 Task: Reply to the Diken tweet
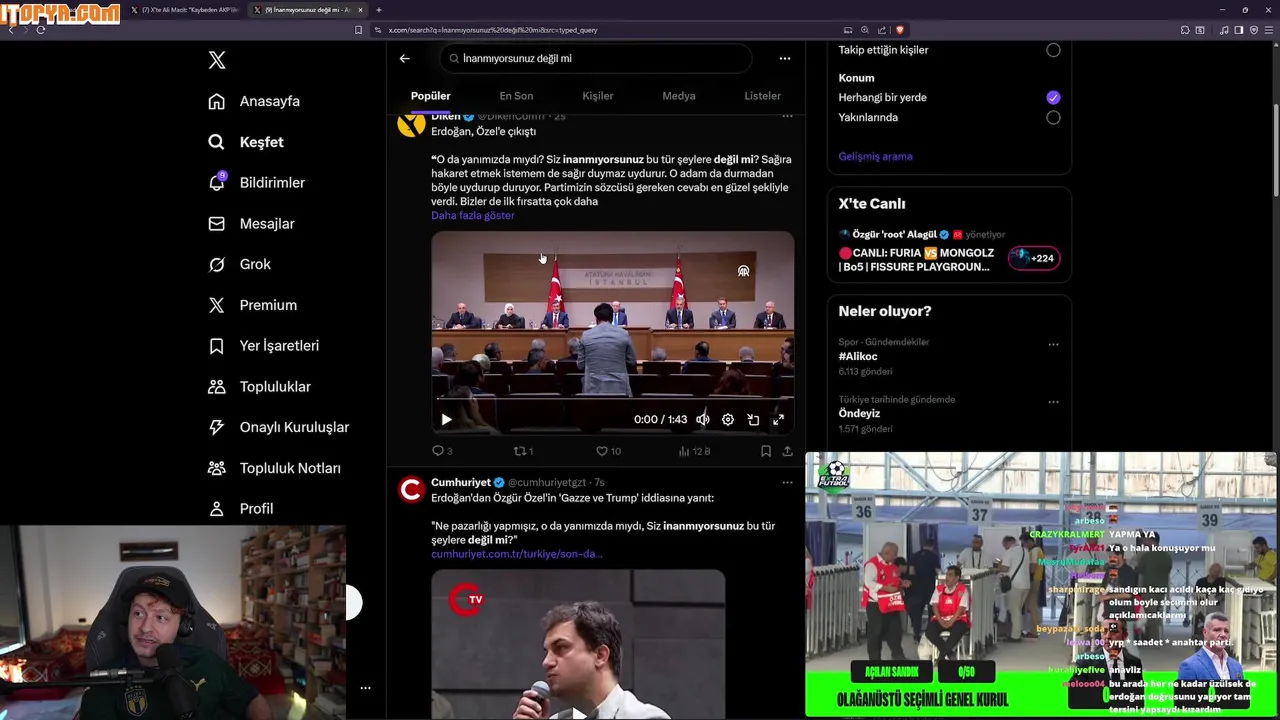(442, 451)
